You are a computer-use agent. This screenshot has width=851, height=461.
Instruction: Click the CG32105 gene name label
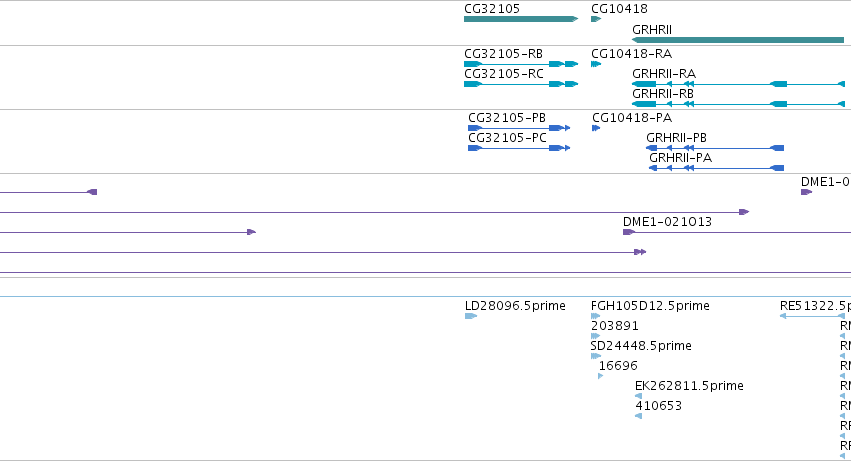(492, 9)
